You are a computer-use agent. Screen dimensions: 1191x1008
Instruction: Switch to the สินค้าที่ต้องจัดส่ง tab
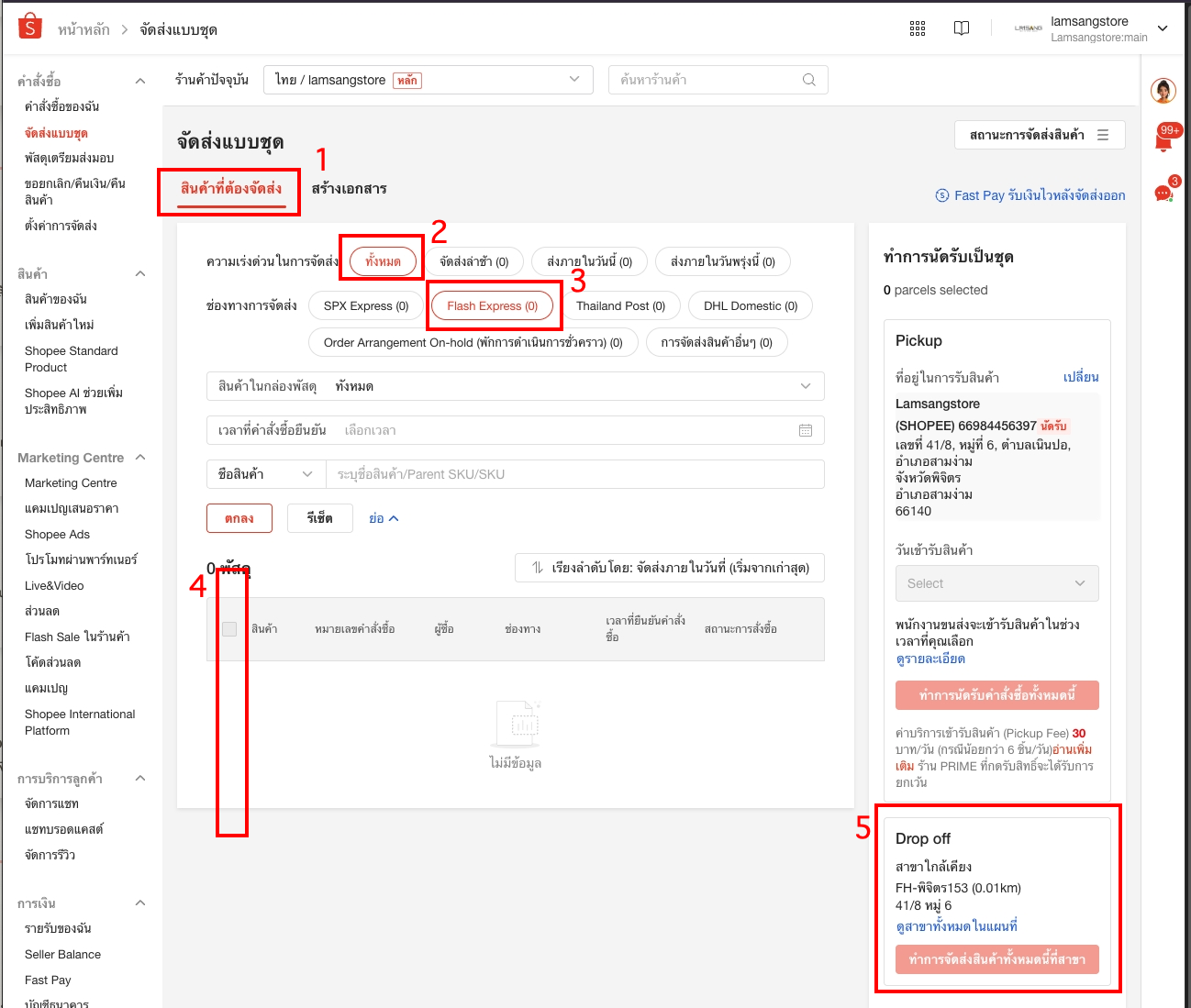click(231, 188)
